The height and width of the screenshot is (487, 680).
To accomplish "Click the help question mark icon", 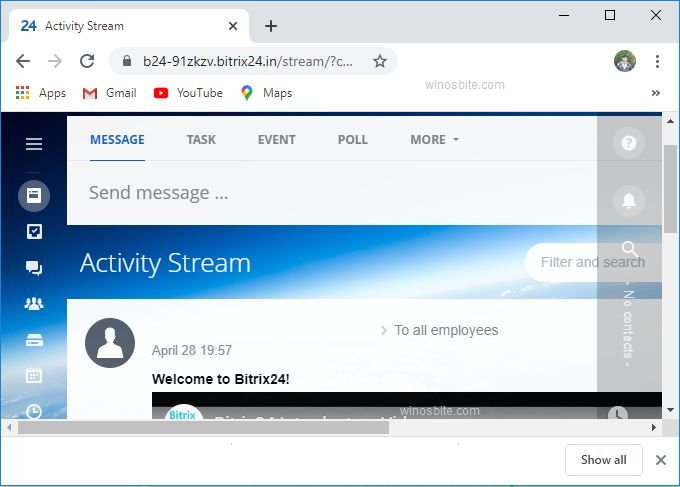I will point(628,143).
